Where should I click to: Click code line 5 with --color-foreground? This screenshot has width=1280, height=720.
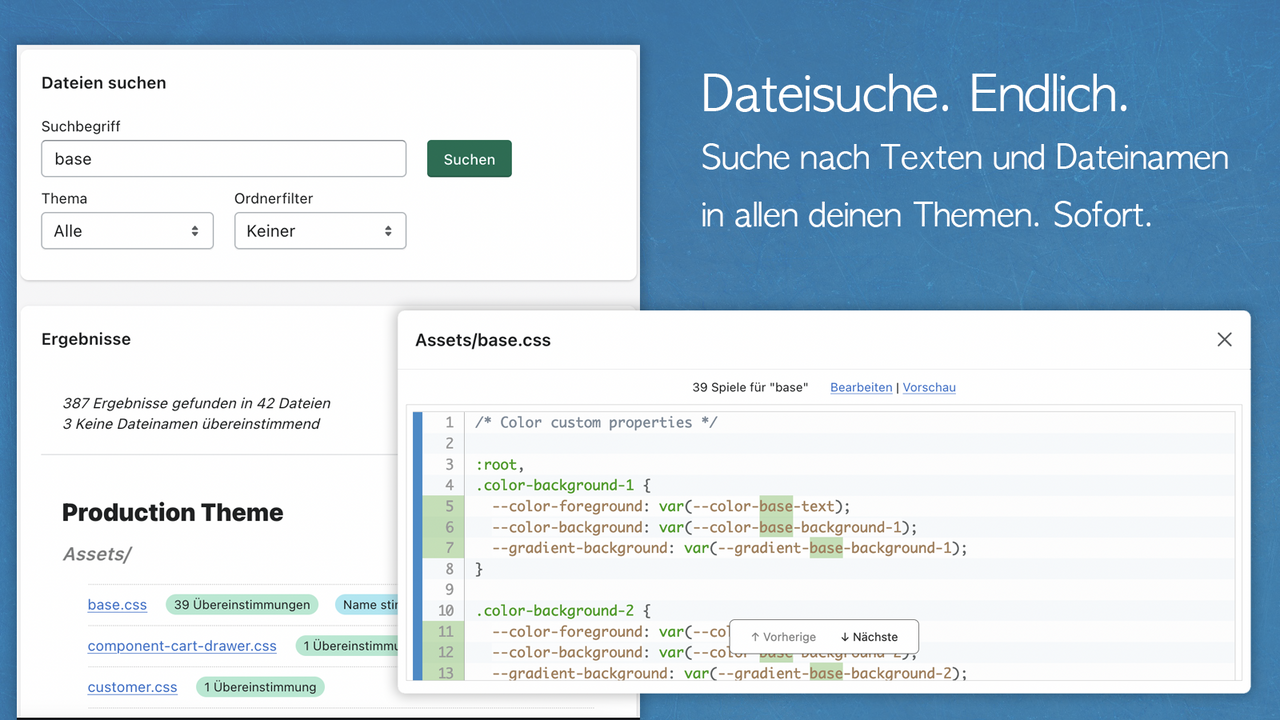click(x=671, y=506)
